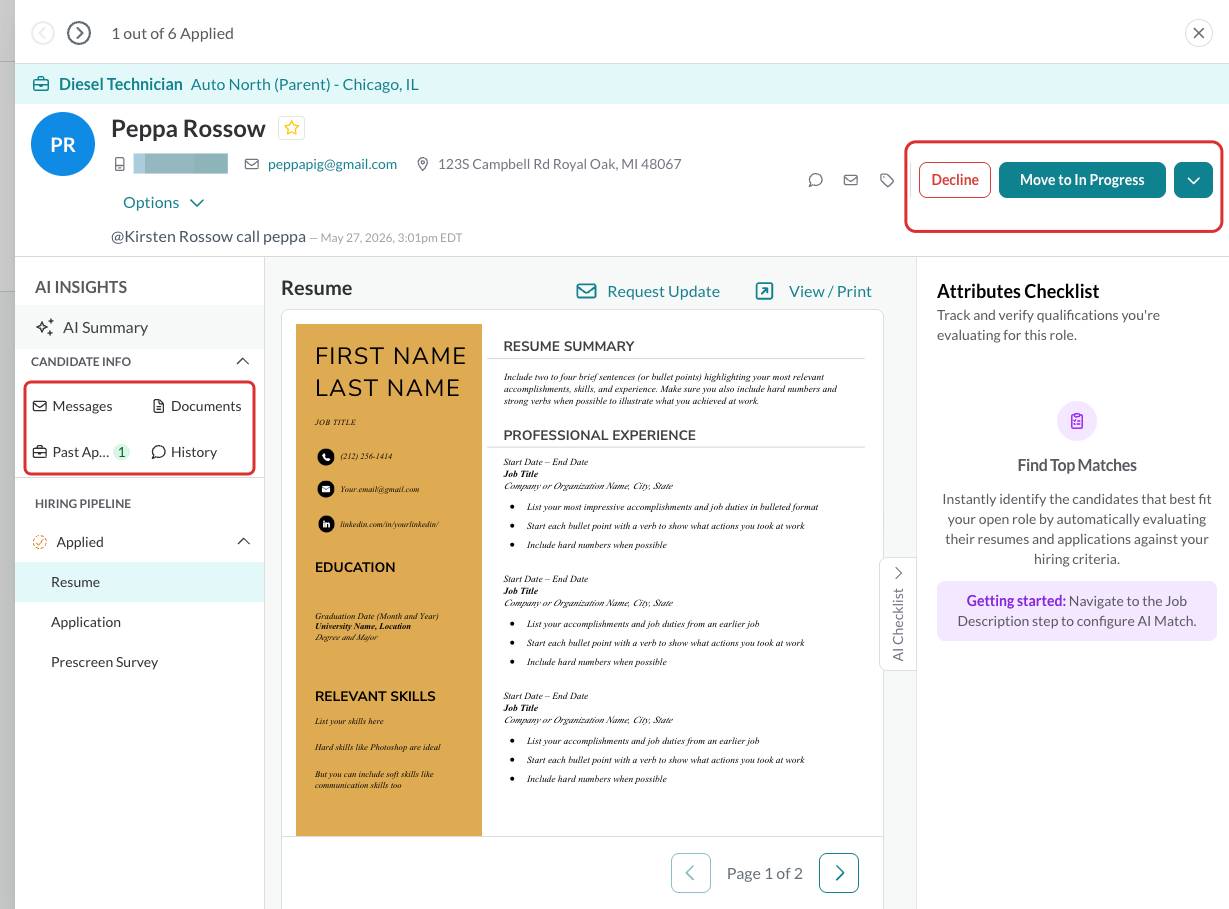This screenshot has height=909, width=1229.
Task: Expand the AI Checklist side tab
Action: click(x=898, y=613)
